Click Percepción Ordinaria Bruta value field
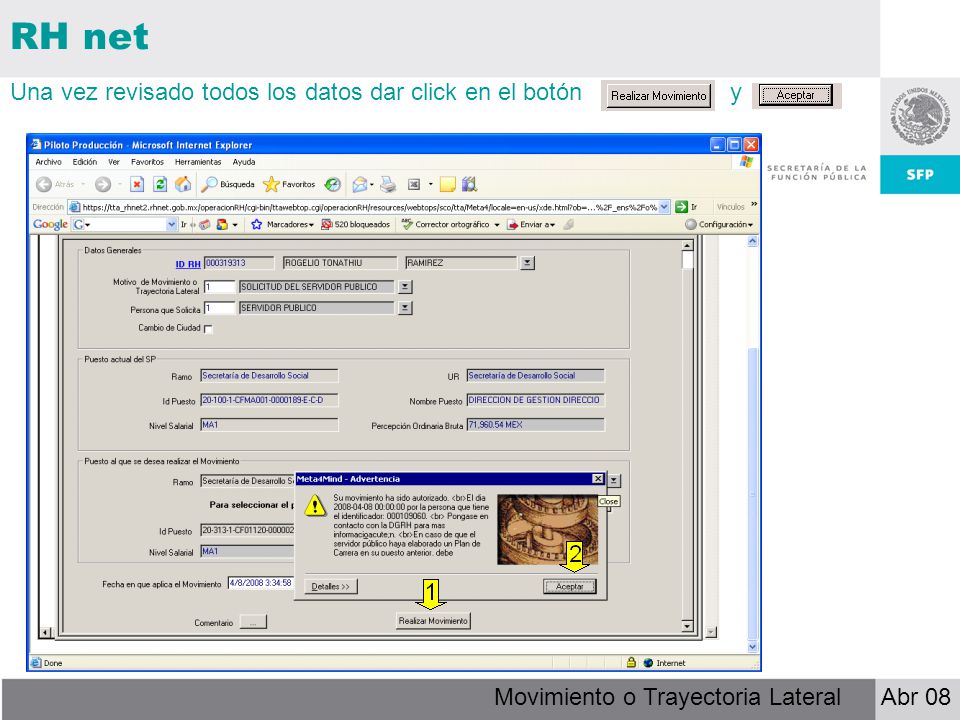The image size is (960, 720). point(536,425)
